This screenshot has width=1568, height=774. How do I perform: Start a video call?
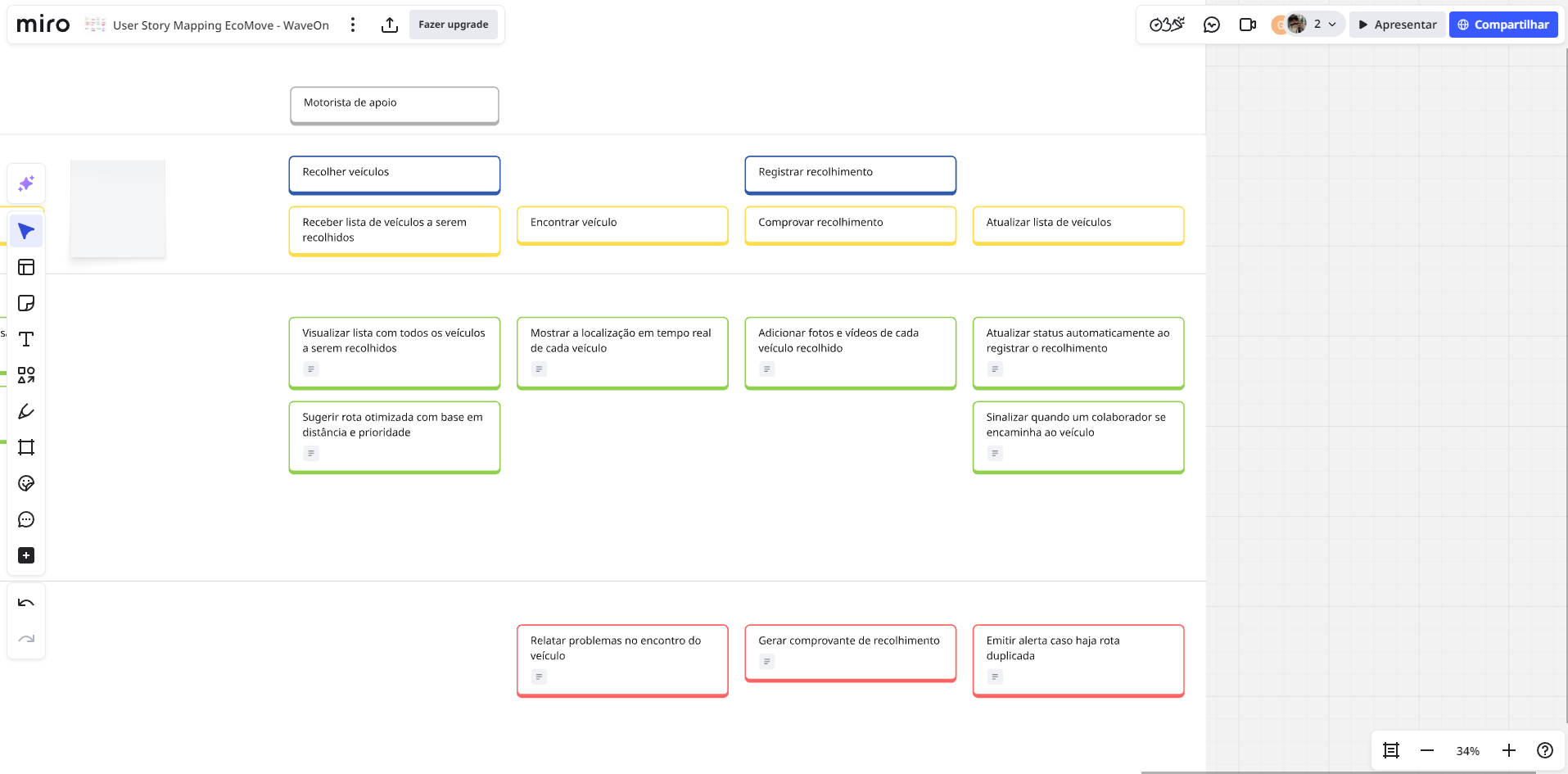click(1247, 25)
